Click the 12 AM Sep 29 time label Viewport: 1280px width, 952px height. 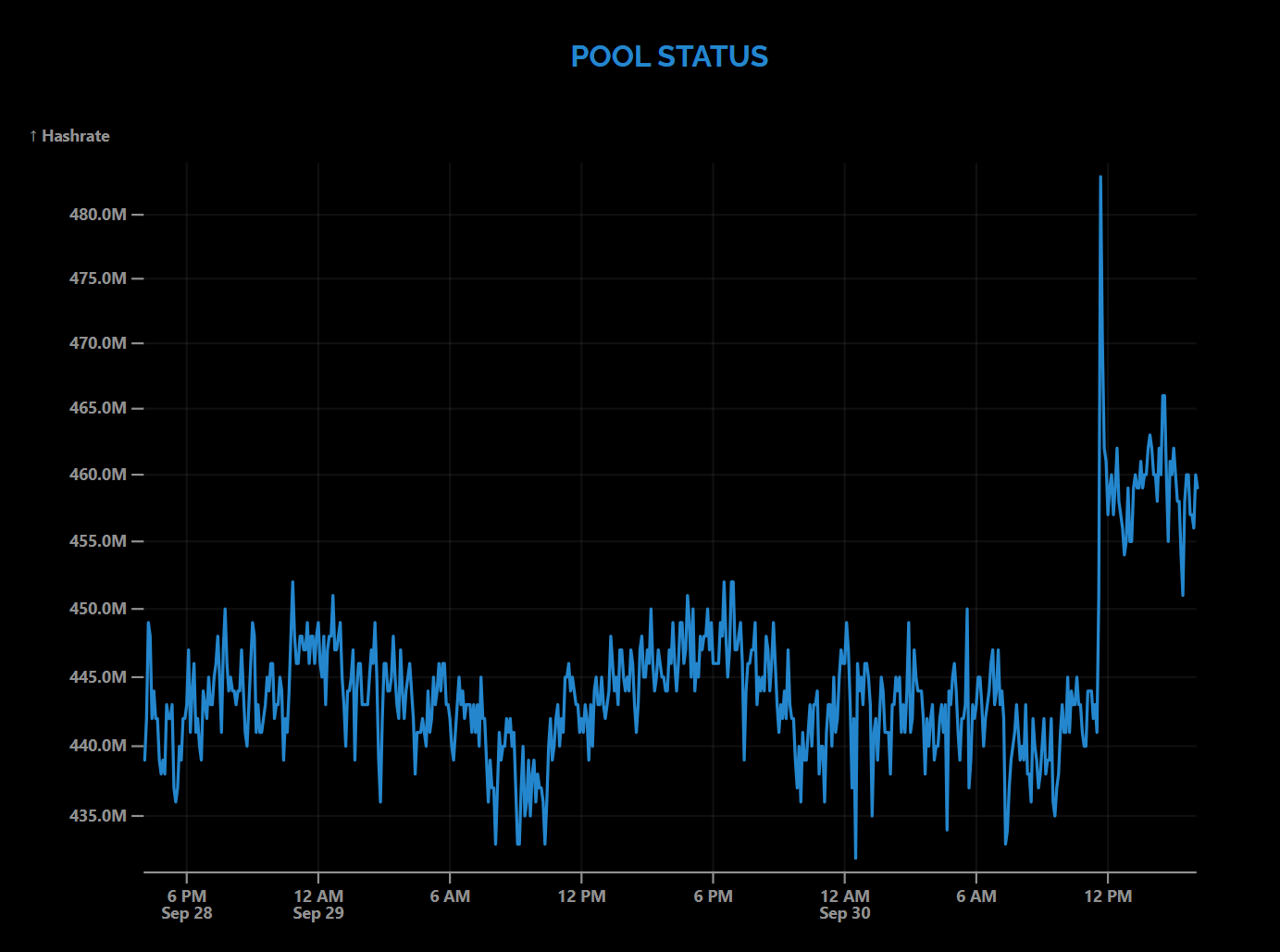(x=318, y=904)
